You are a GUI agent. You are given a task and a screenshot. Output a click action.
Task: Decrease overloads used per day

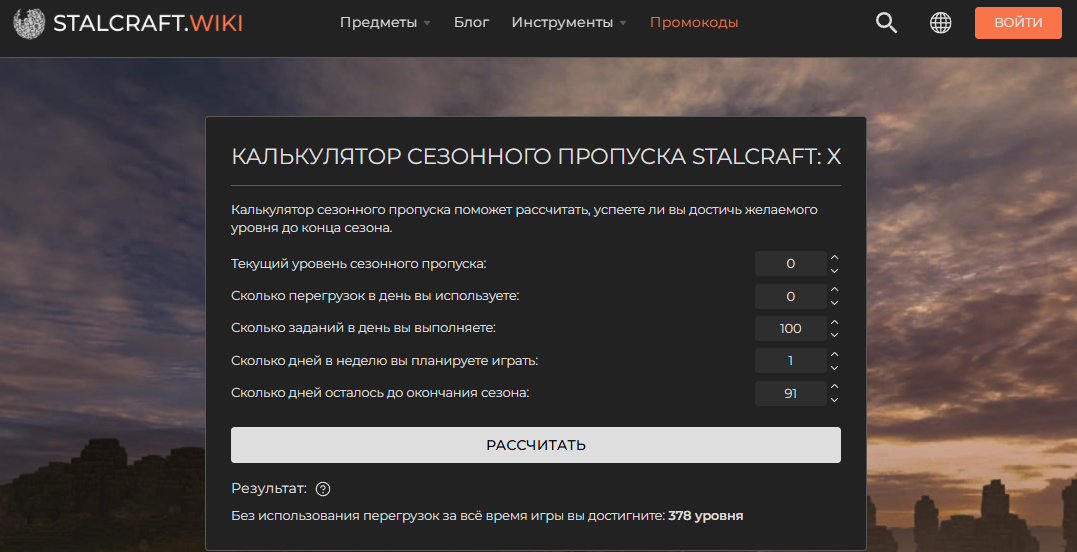[834, 303]
